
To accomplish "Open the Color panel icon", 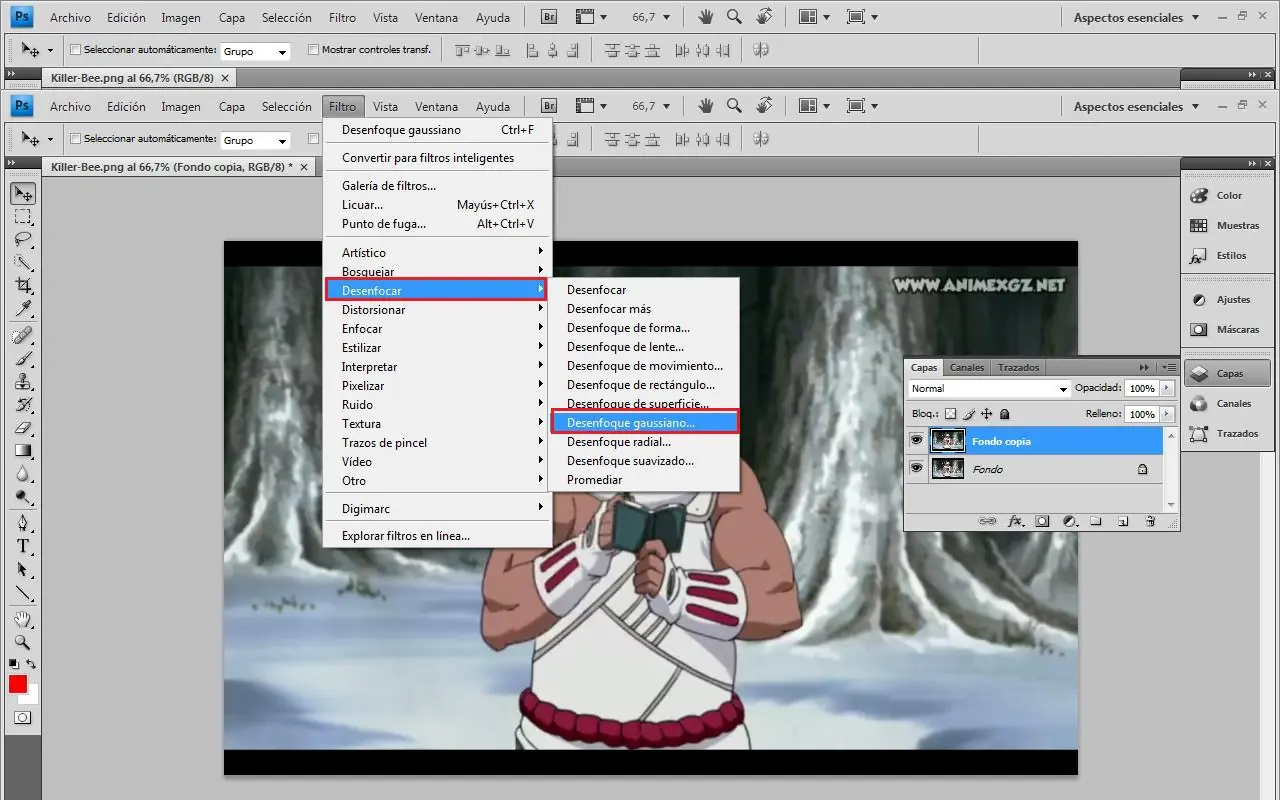I will [1199, 196].
